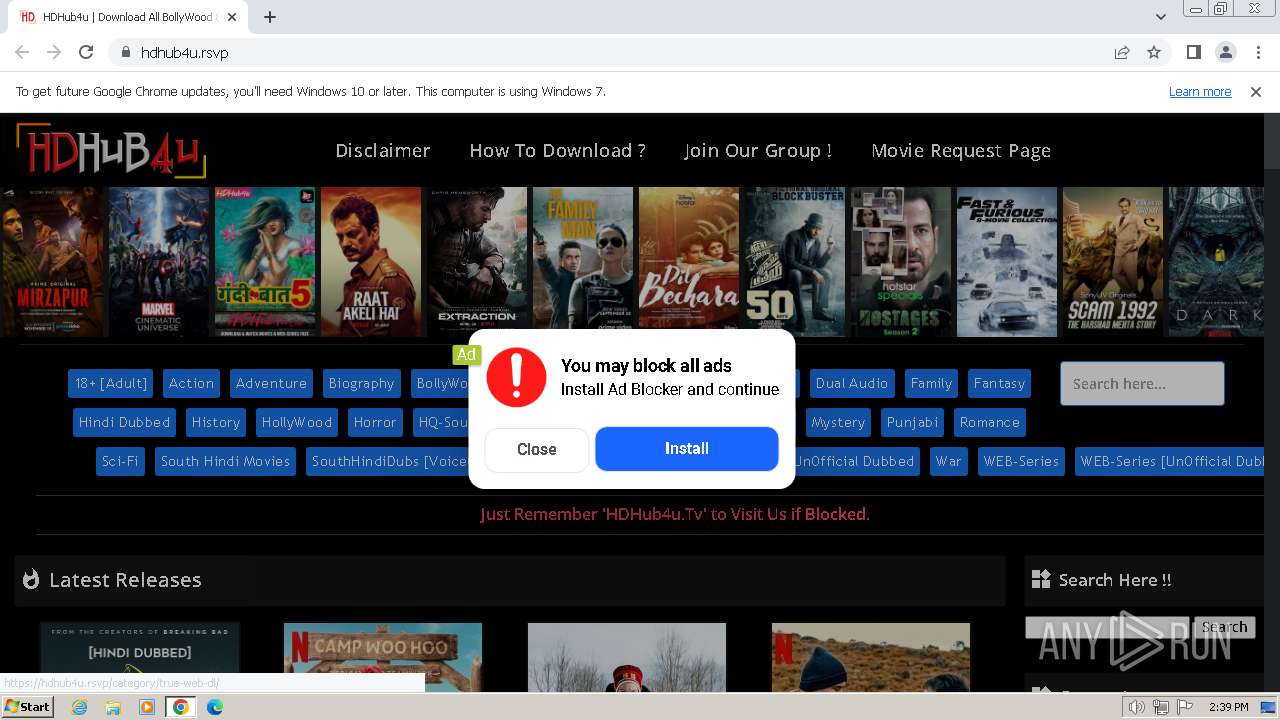Dismiss the Chrome update notice bar
1280x720 pixels.
(1256, 92)
